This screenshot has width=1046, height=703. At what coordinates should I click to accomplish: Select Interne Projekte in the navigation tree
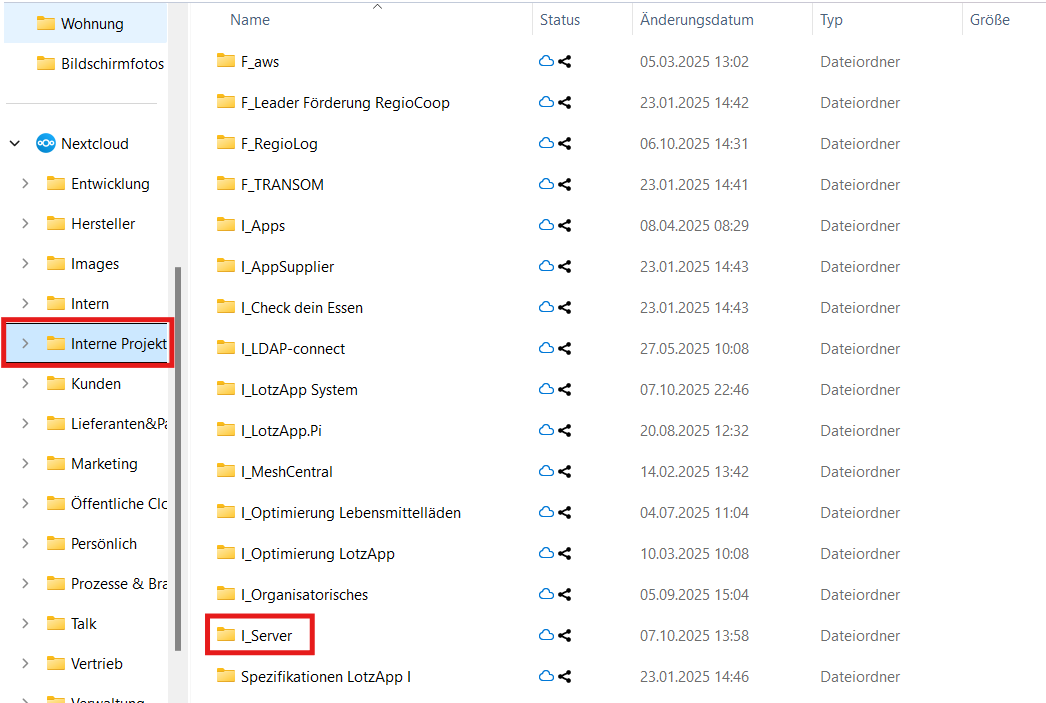tap(118, 344)
